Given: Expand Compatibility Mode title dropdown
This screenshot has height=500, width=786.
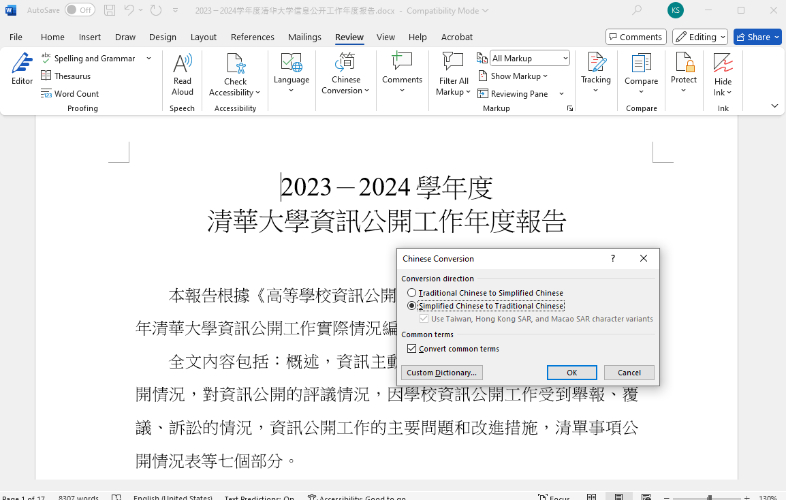Looking at the screenshot, I should click(485, 11).
